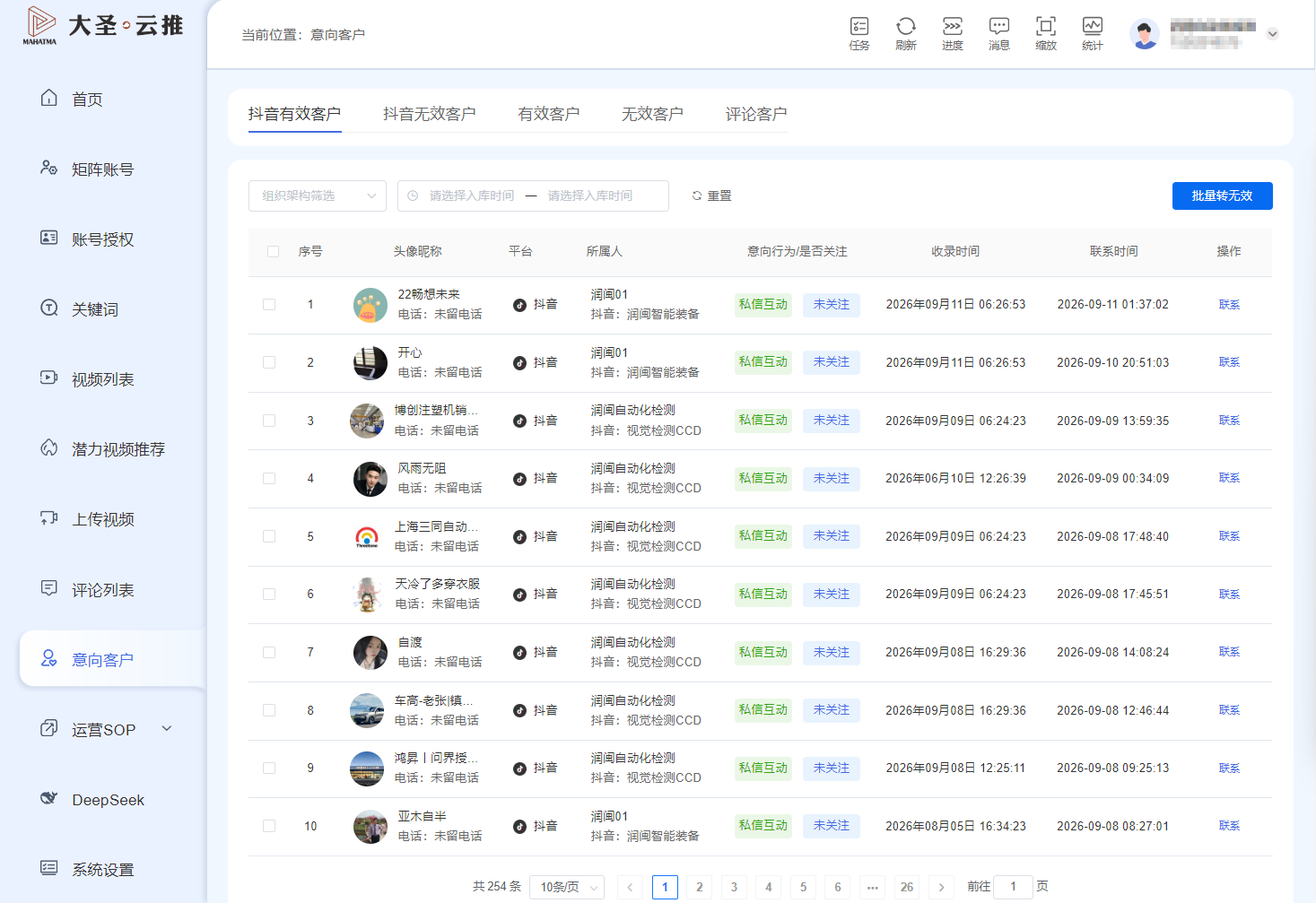The width and height of the screenshot is (1316, 903).
Task: Open the 统计 statistics icon
Action: [1093, 33]
